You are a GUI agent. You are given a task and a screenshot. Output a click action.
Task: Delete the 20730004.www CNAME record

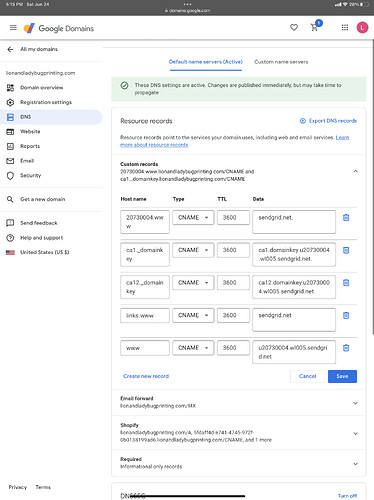coord(346,218)
